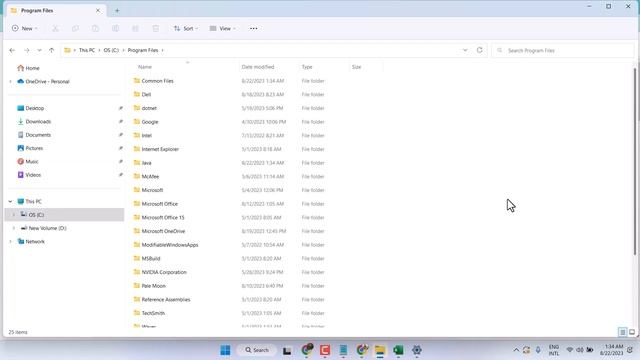The image size is (640, 360).
Task: Open the clock and date in tray
Action: (611, 350)
